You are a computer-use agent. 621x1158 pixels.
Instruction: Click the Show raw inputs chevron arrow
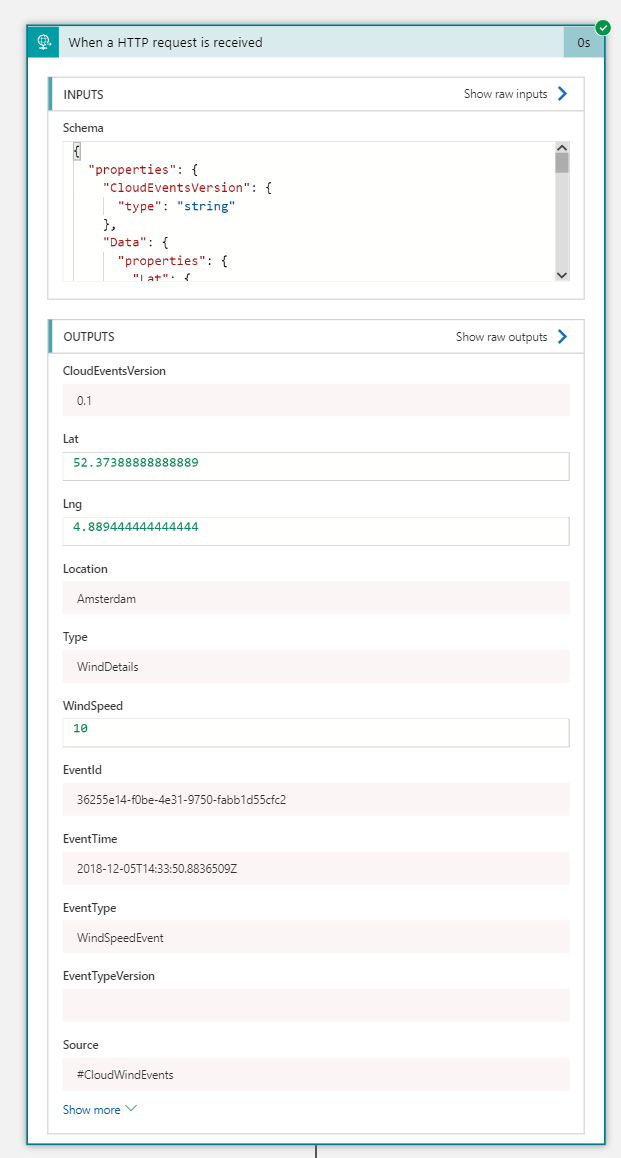[562, 94]
